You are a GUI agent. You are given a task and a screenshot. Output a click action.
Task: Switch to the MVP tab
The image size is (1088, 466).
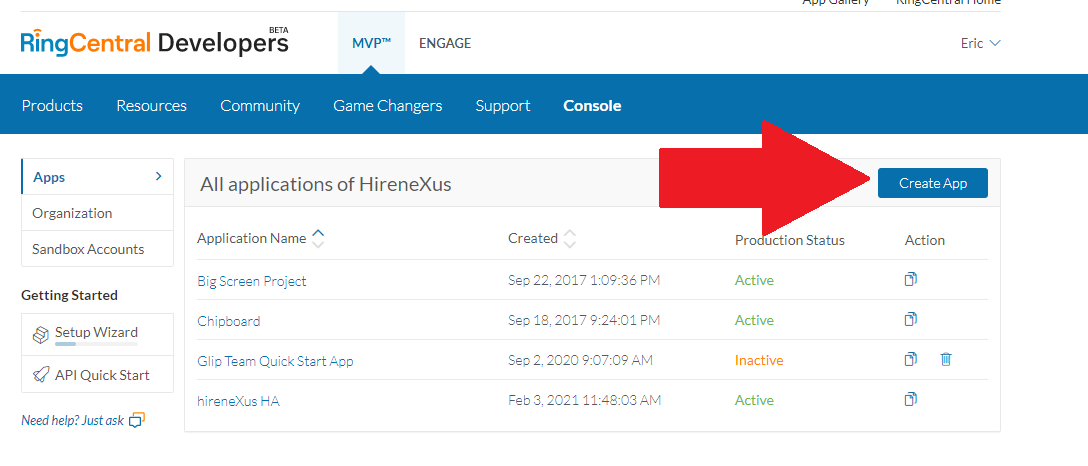[x=371, y=43]
